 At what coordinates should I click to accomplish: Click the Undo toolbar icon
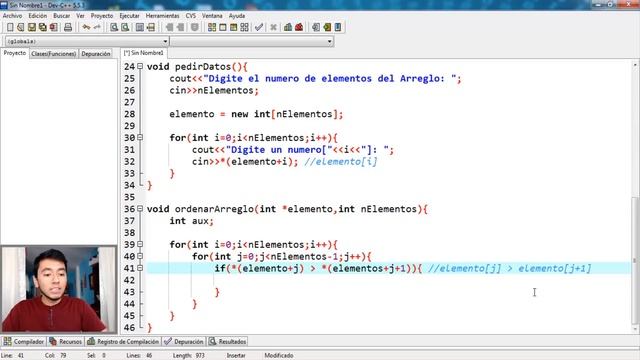(x=86, y=27)
